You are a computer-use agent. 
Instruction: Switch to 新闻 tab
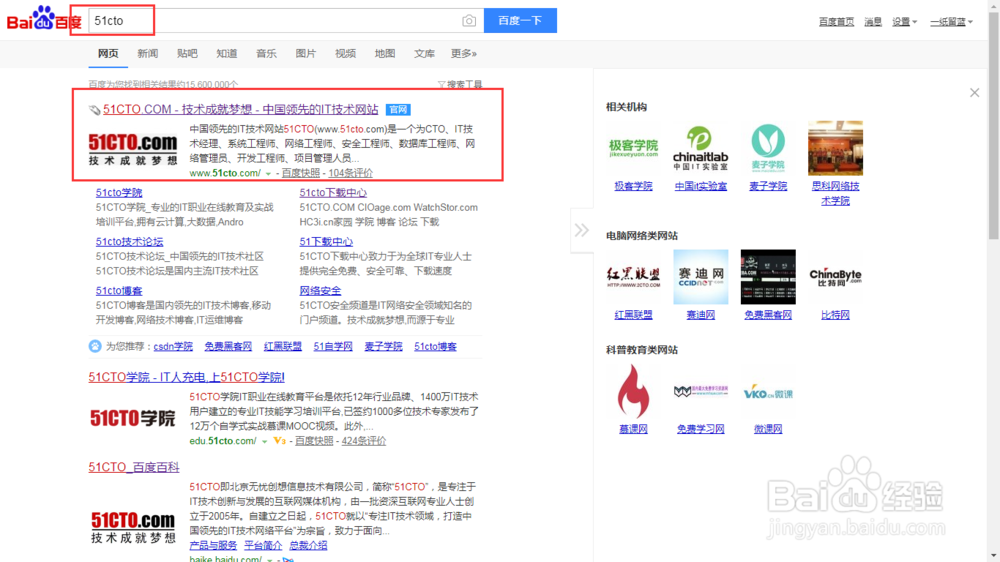[x=147, y=54]
